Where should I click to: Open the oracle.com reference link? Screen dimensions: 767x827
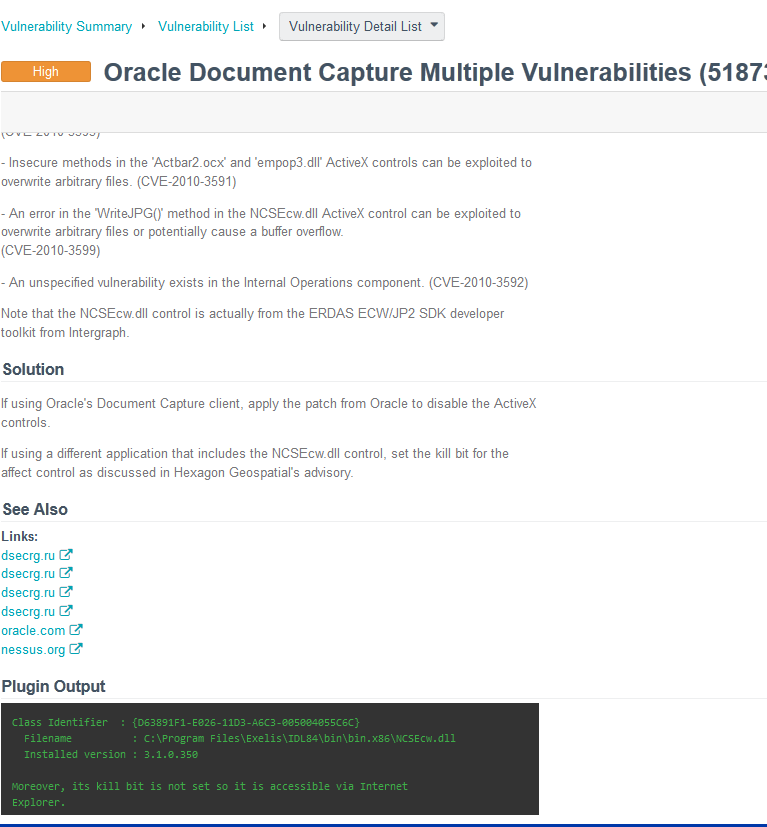tap(33, 631)
